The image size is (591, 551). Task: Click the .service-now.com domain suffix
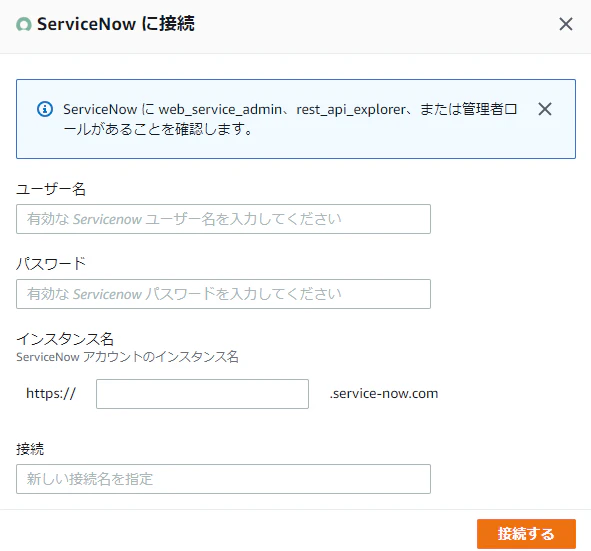(384, 393)
